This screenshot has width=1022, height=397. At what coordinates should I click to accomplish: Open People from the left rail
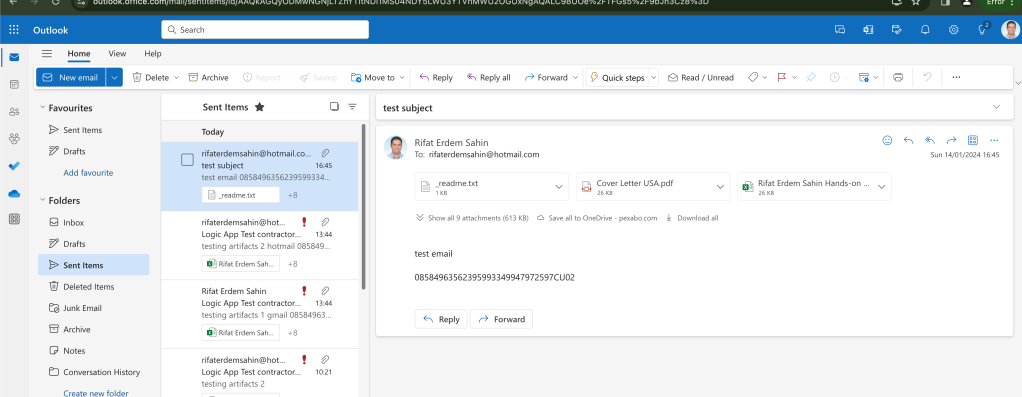coord(14,111)
